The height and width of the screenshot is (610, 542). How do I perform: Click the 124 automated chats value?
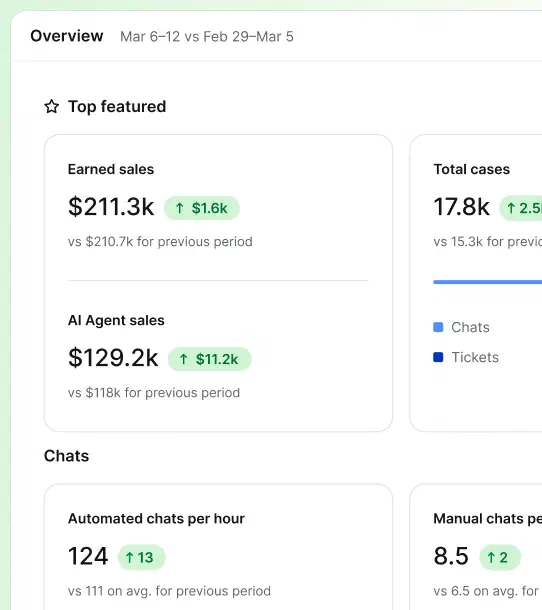click(x=88, y=556)
